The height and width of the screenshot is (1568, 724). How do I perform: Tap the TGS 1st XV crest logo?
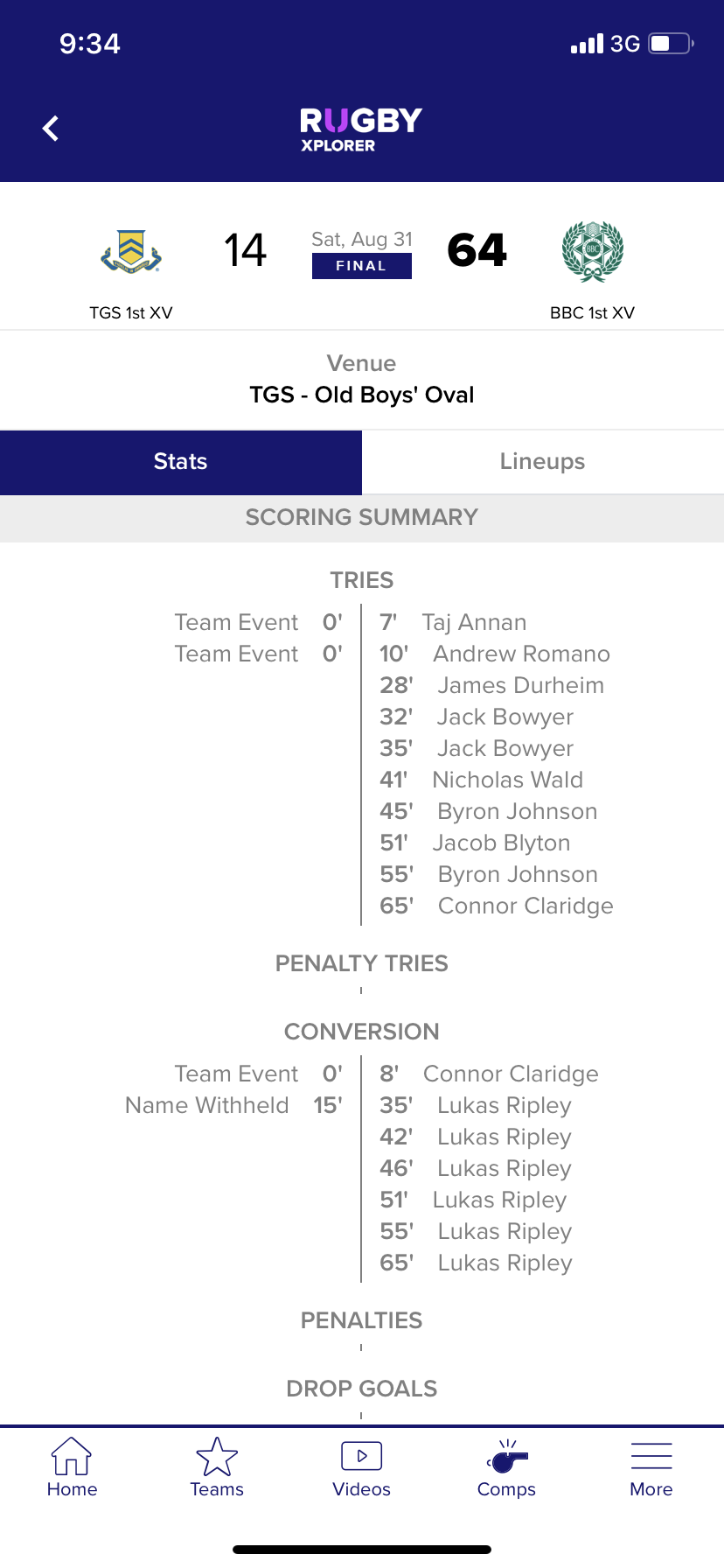tap(131, 252)
